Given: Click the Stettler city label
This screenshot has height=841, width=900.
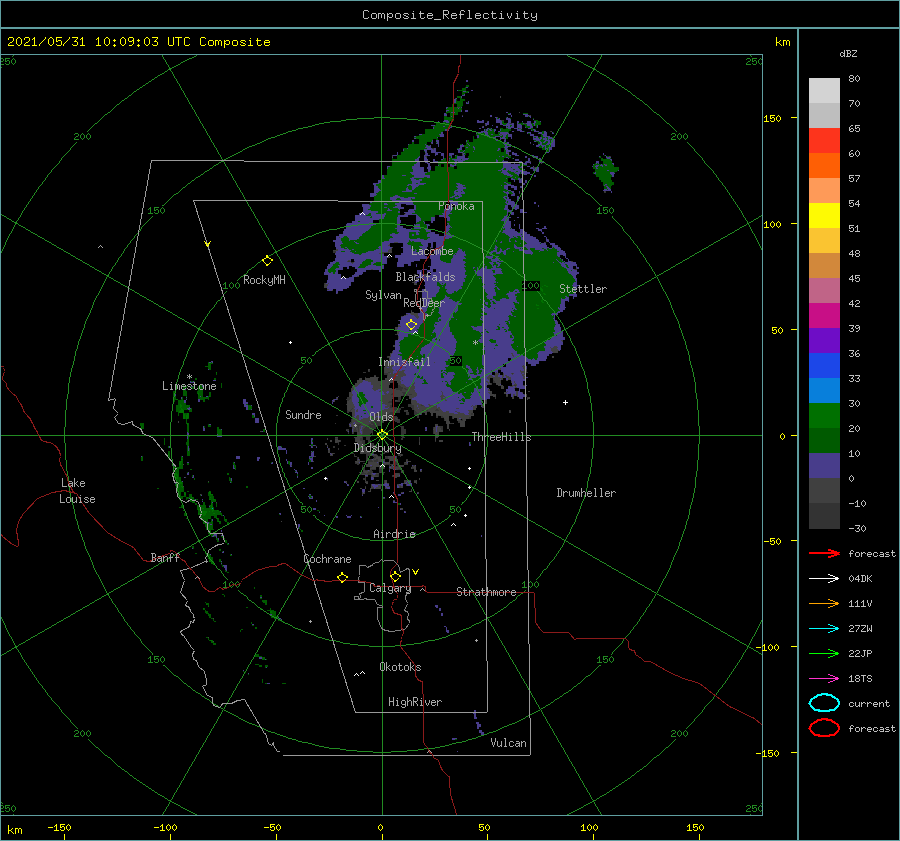Looking at the screenshot, I should [x=583, y=289].
